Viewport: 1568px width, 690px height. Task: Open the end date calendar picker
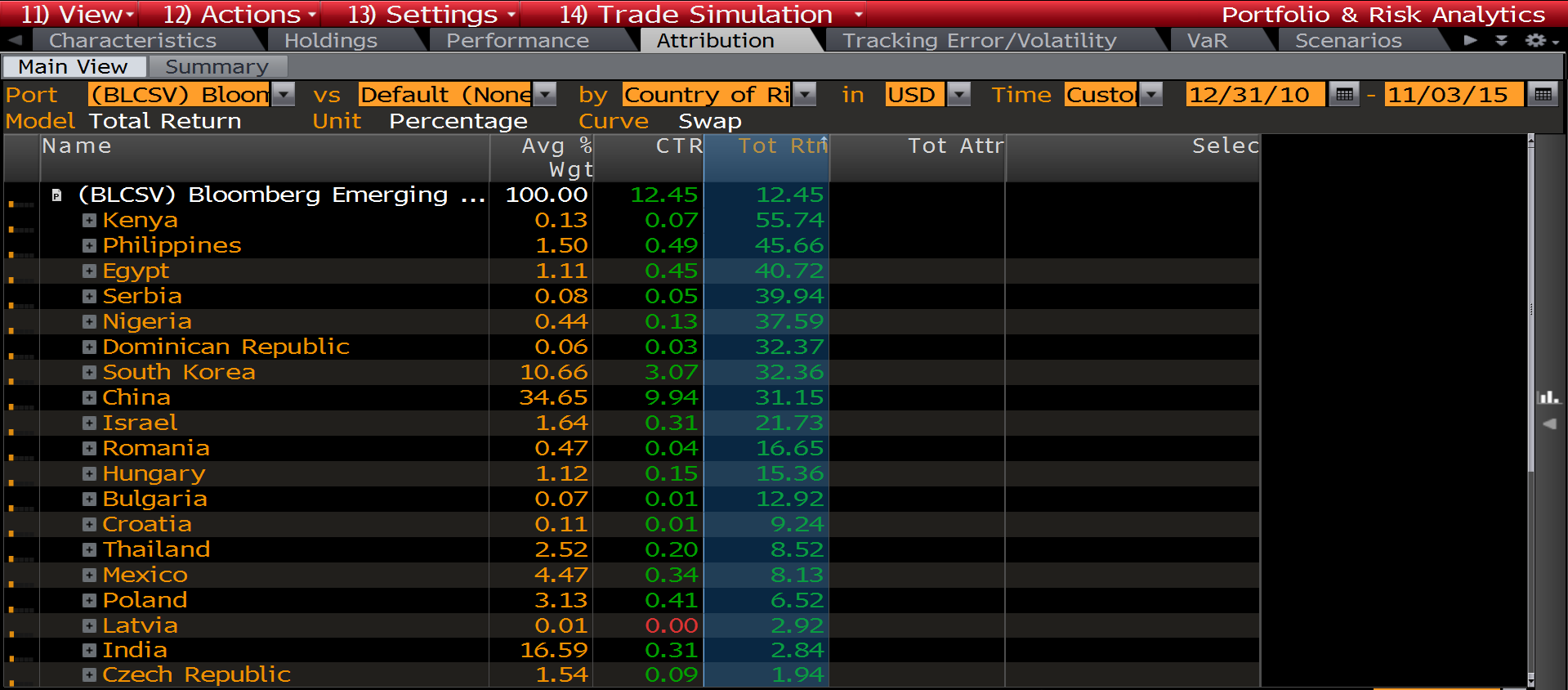(x=1543, y=95)
